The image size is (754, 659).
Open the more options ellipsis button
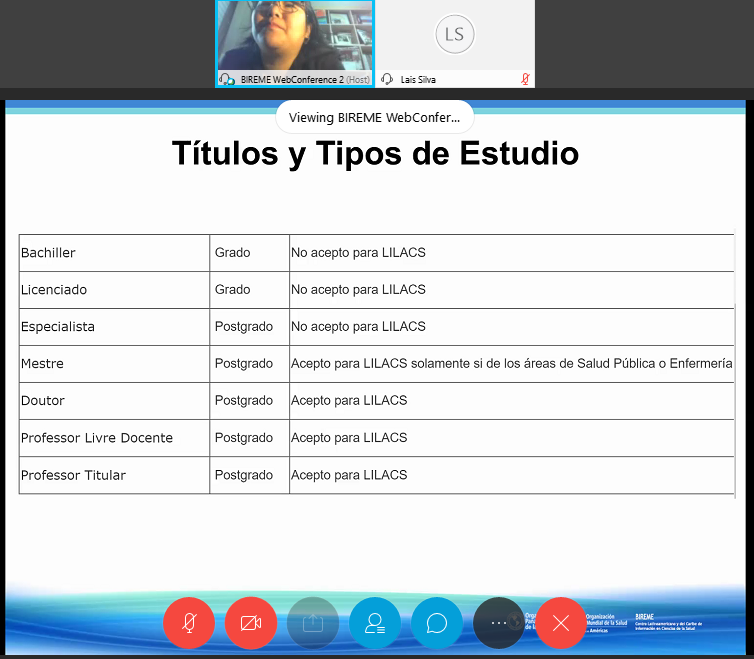click(x=499, y=623)
